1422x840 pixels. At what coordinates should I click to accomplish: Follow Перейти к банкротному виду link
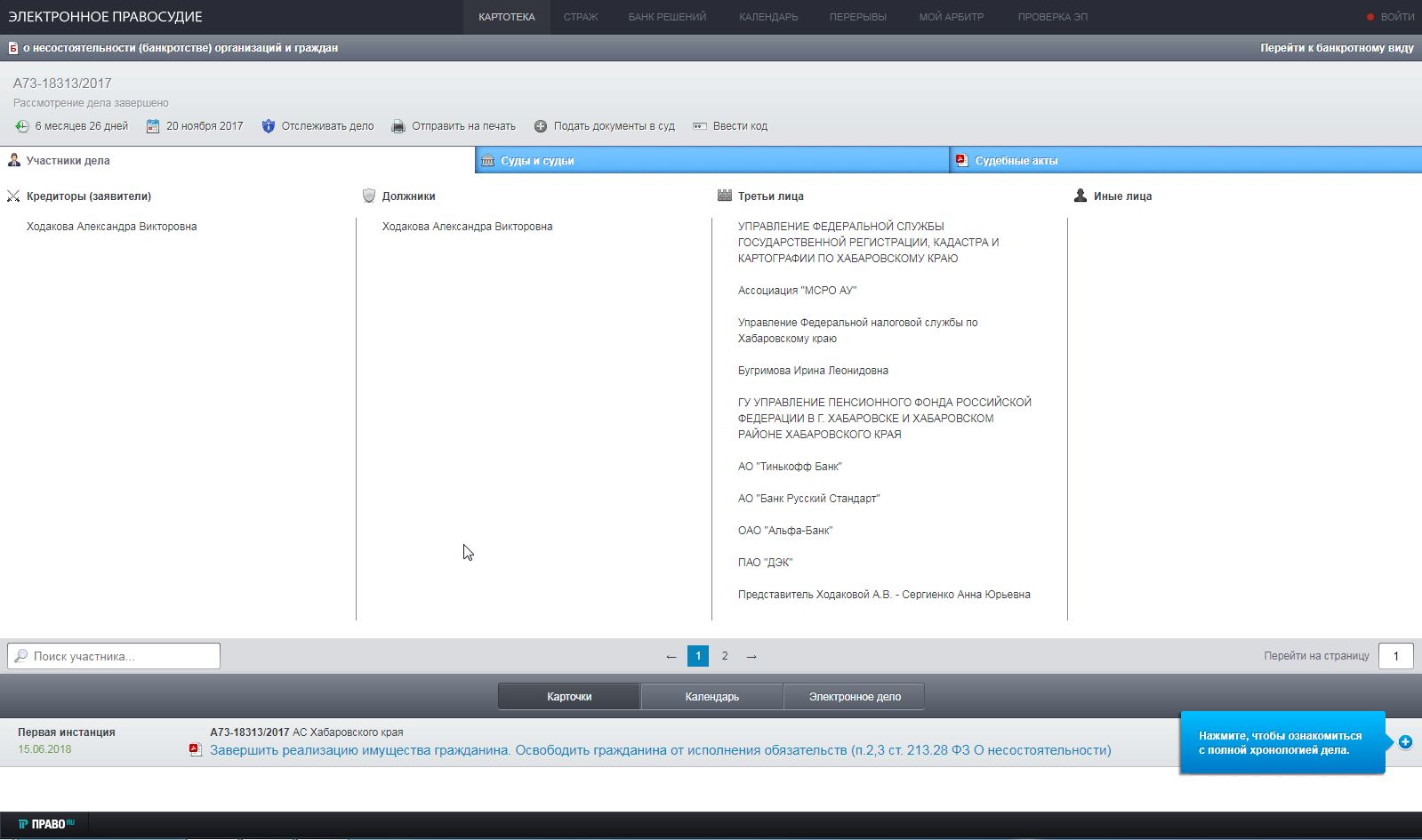tap(1336, 48)
